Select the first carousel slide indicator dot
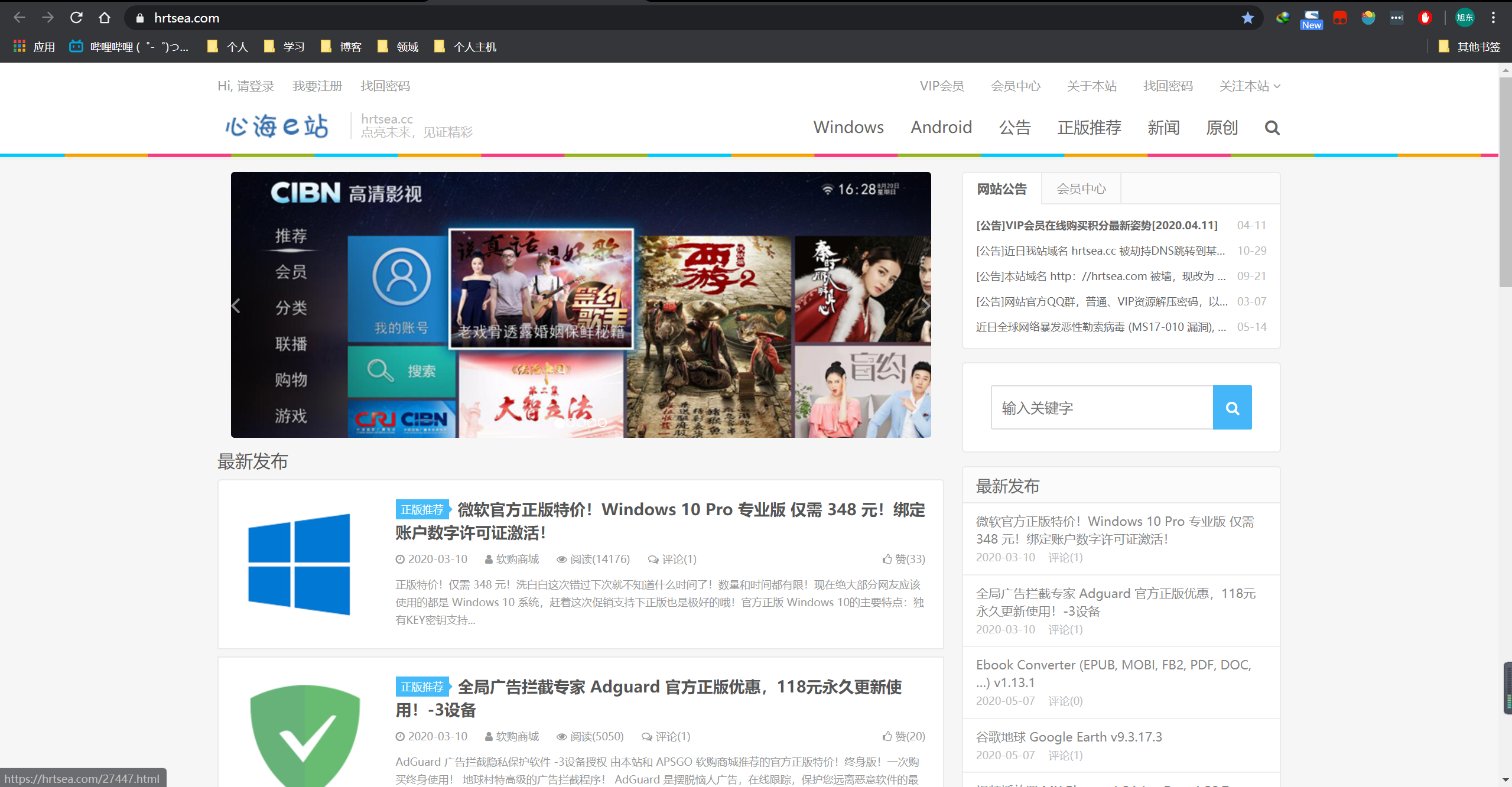Image resolution: width=1512 pixels, height=787 pixels. pos(559,422)
